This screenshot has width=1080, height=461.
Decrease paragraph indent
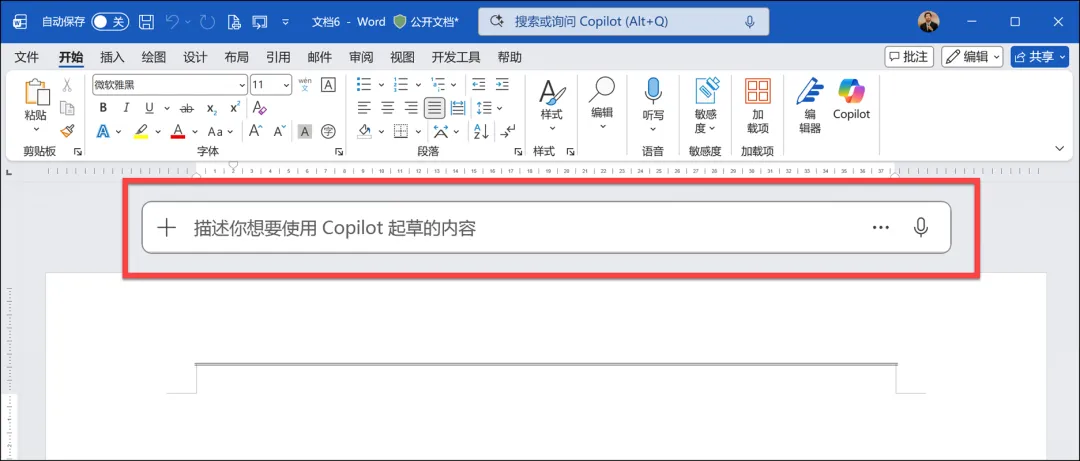[478, 85]
